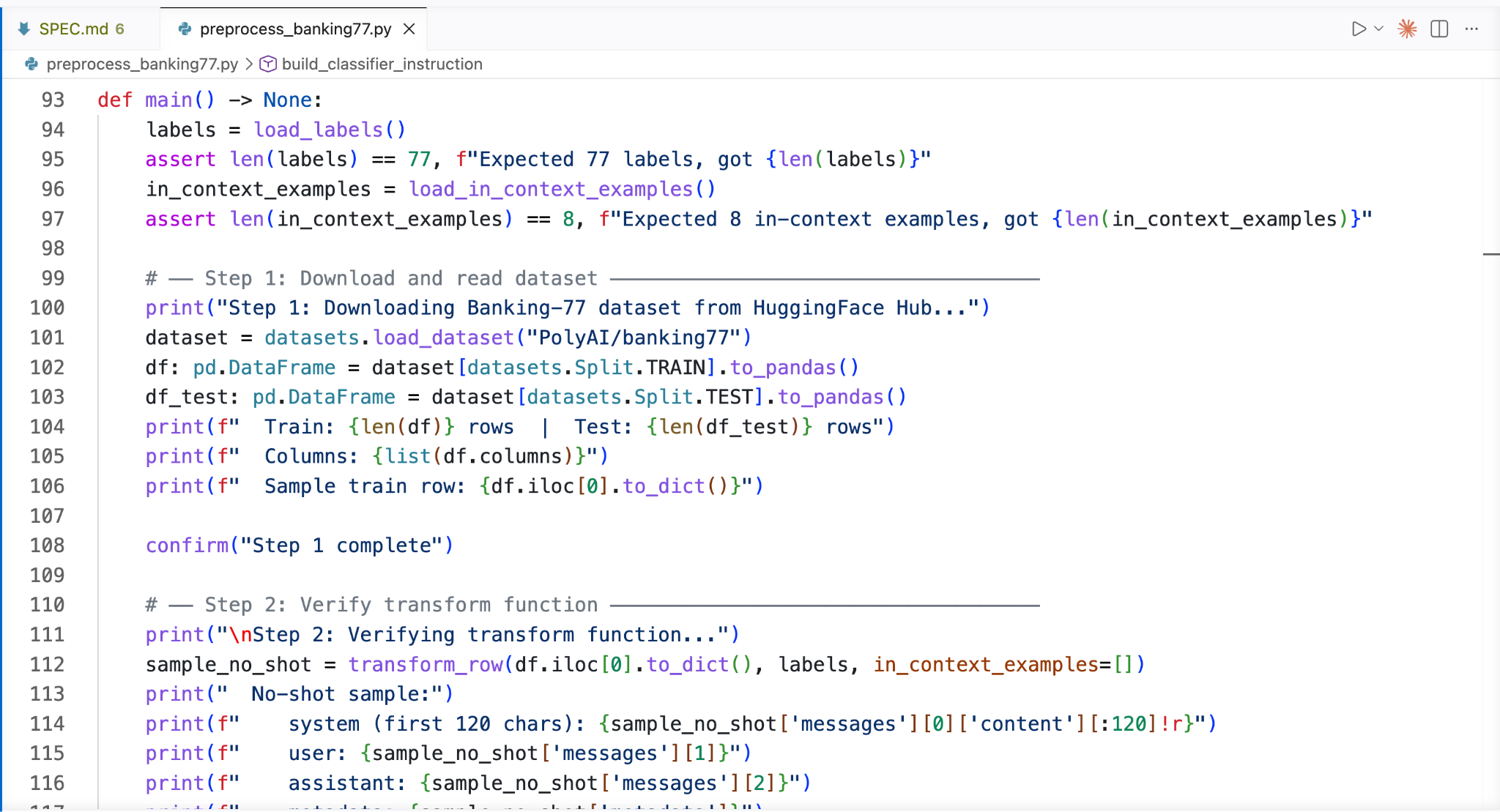Expand the build_classifier_instruction breadcrumb symbol list
The height and width of the screenshot is (812, 1500).
(382, 64)
